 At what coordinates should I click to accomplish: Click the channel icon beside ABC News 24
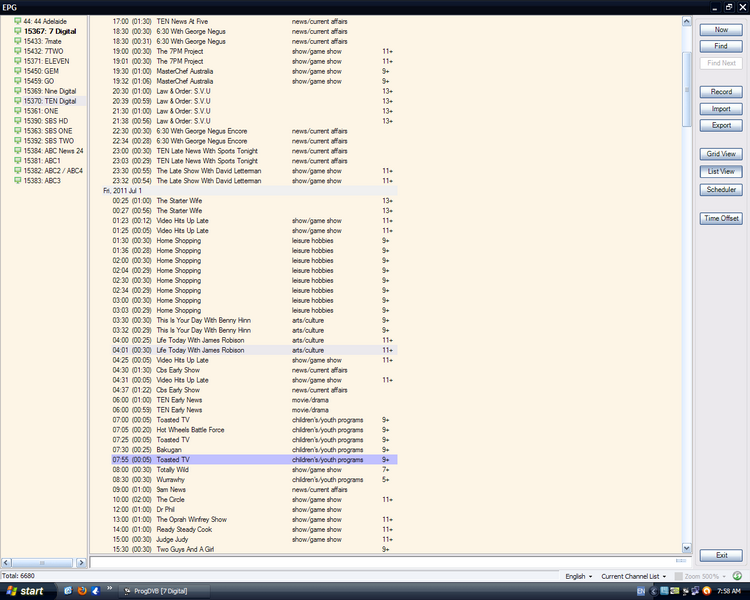tap(17, 151)
